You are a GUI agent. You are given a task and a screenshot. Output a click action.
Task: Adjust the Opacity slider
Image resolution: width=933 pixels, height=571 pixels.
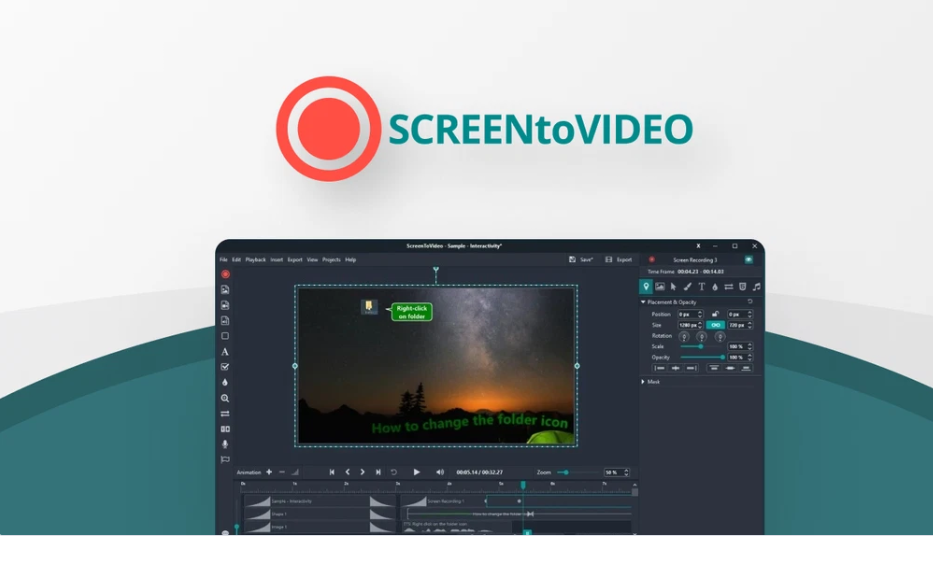(x=702, y=357)
